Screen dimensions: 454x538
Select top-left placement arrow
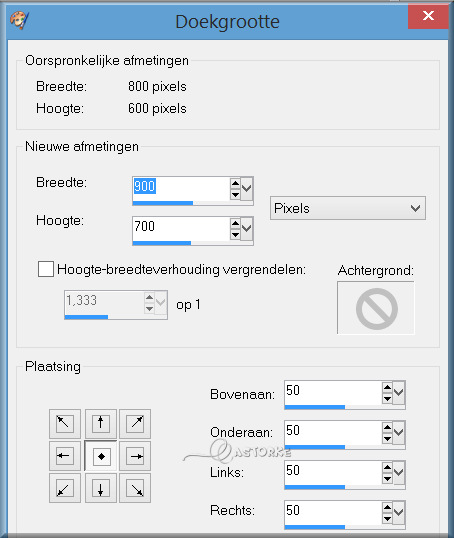65,423
